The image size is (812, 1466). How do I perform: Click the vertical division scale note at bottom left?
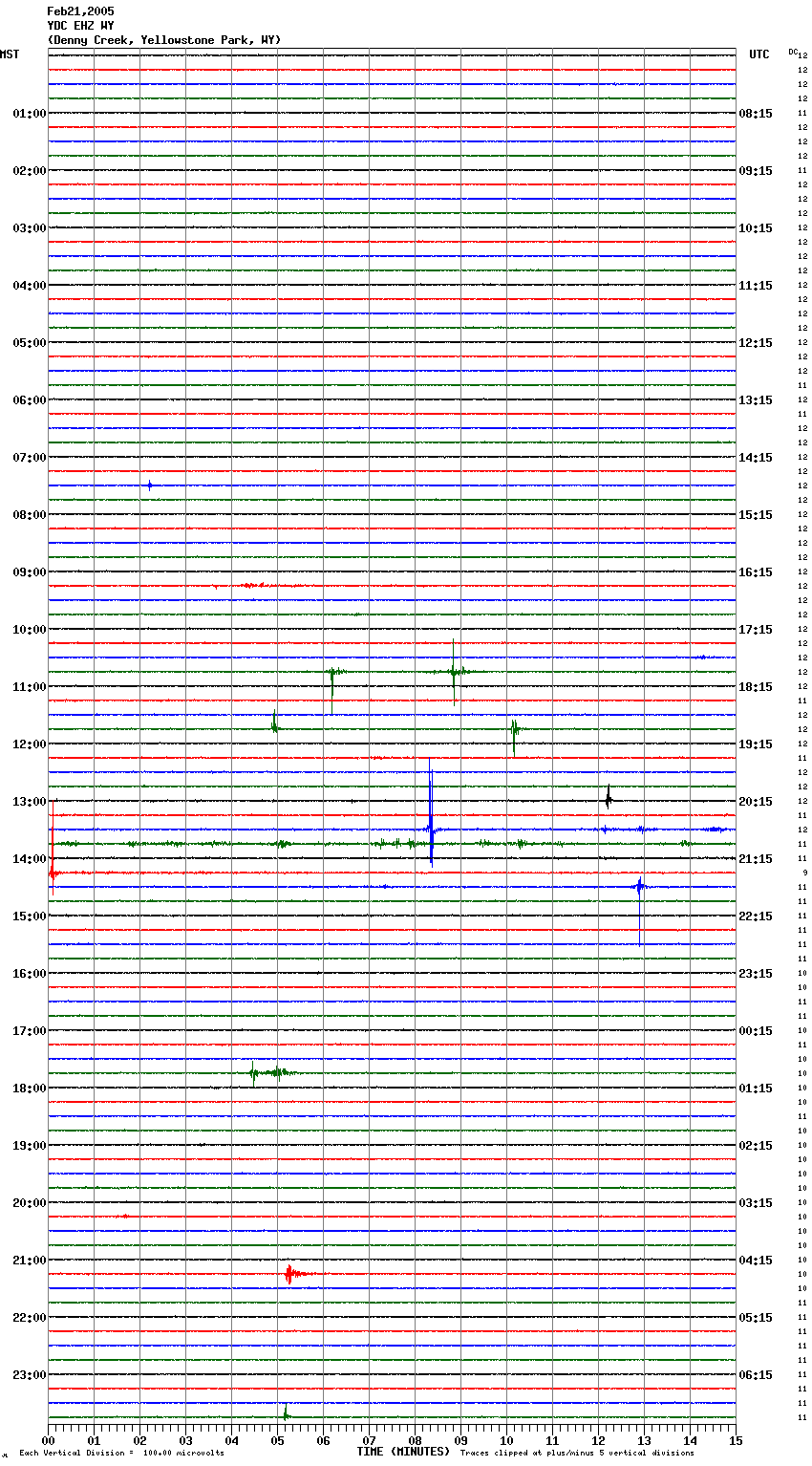(x=121, y=1454)
